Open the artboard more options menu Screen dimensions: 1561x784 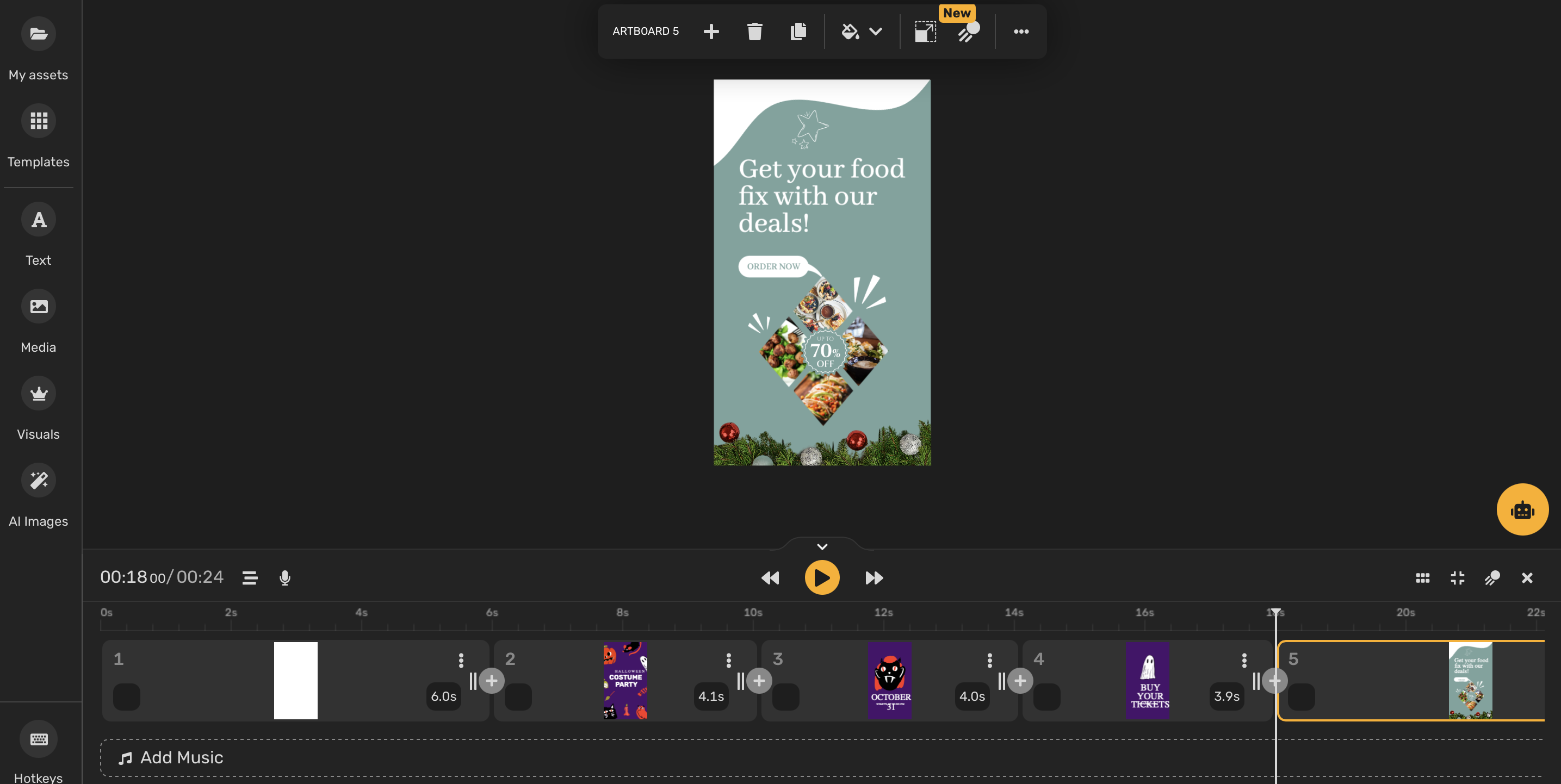click(1021, 31)
